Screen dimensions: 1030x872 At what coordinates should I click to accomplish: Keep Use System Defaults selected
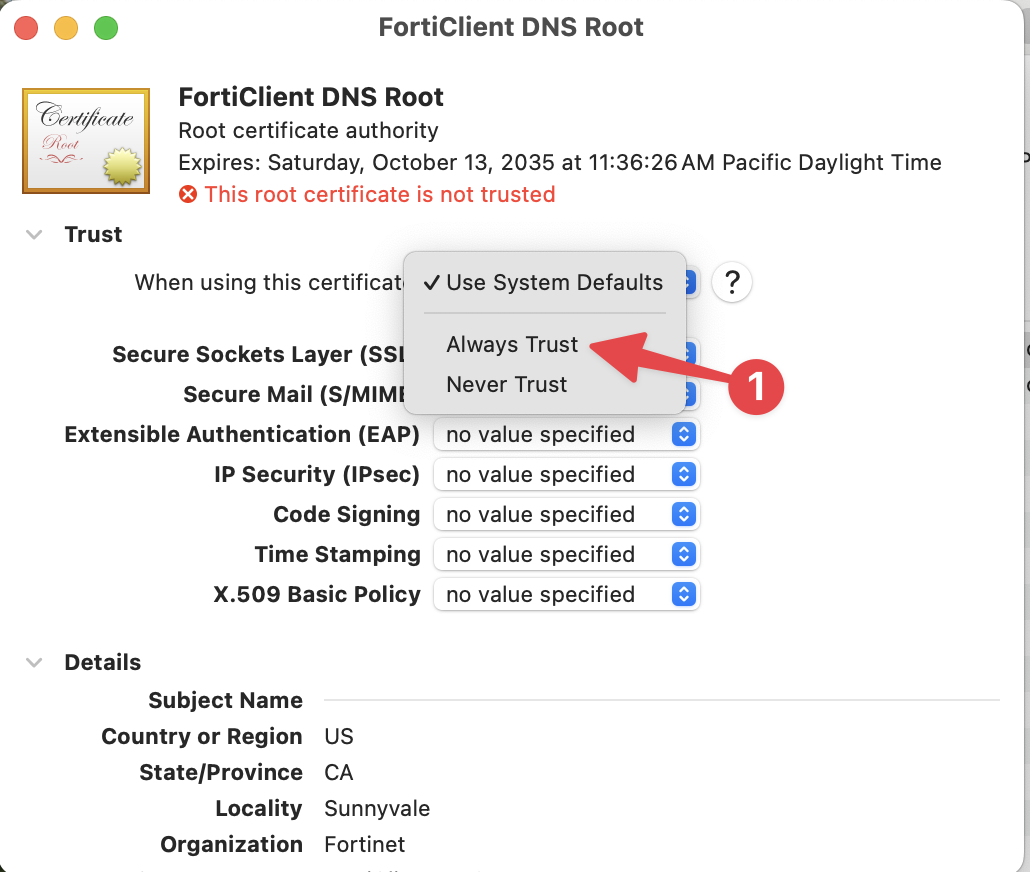pyautogui.click(x=553, y=283)
